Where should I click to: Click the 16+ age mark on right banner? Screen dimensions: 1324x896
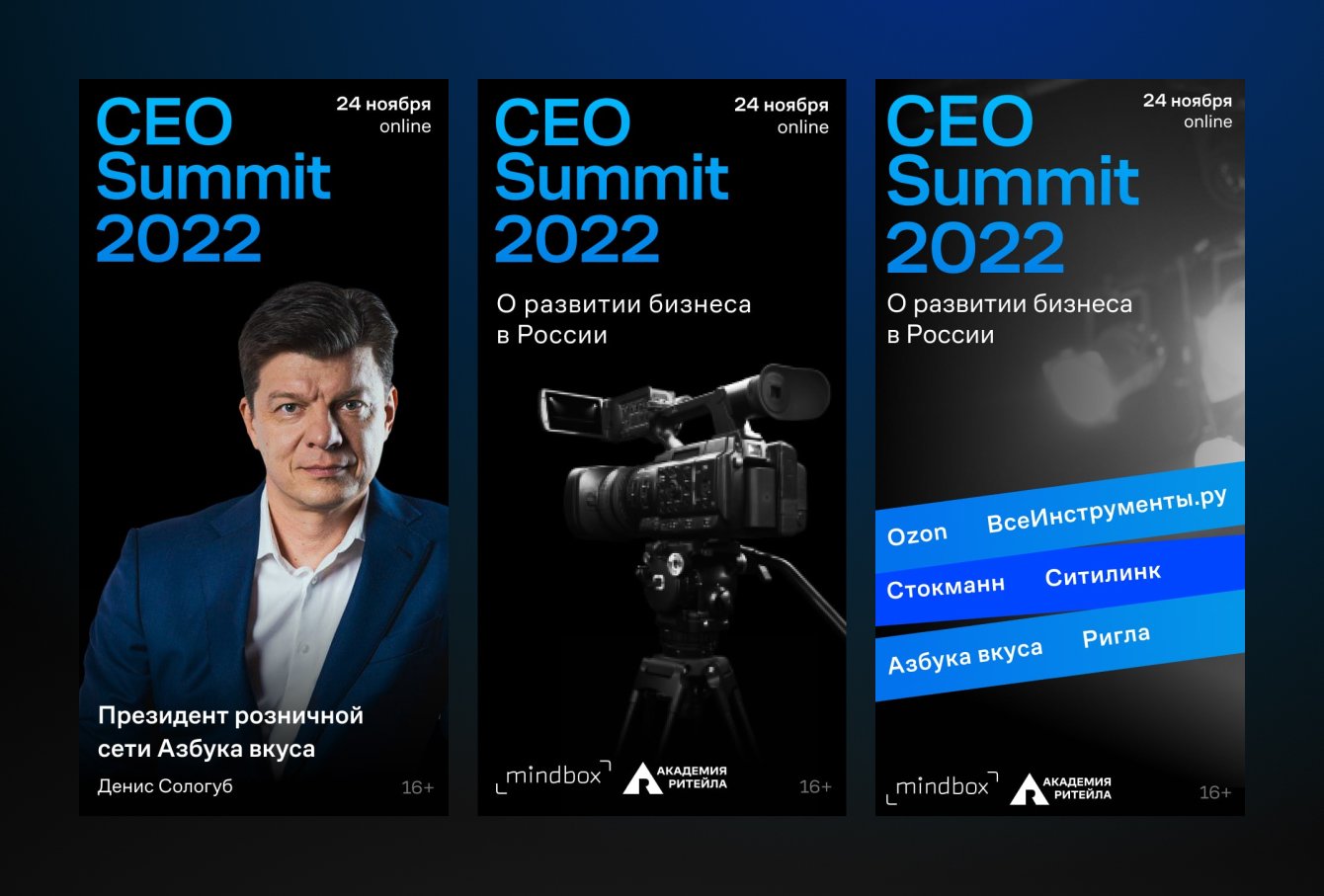pos(1215,792)
